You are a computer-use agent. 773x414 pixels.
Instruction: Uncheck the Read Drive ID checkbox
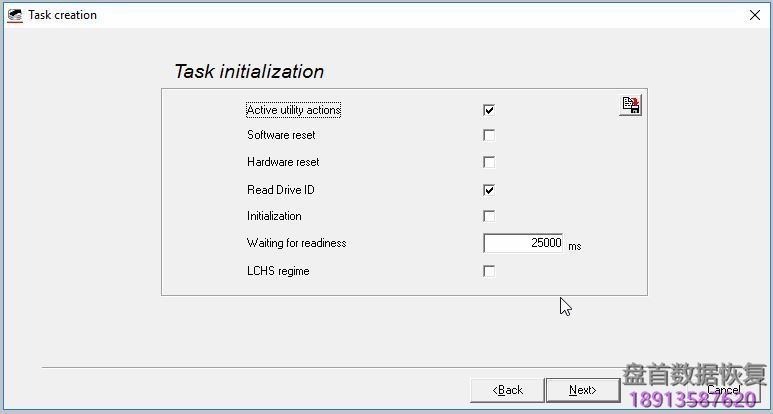pyautogui.click(x=489, y=190)
